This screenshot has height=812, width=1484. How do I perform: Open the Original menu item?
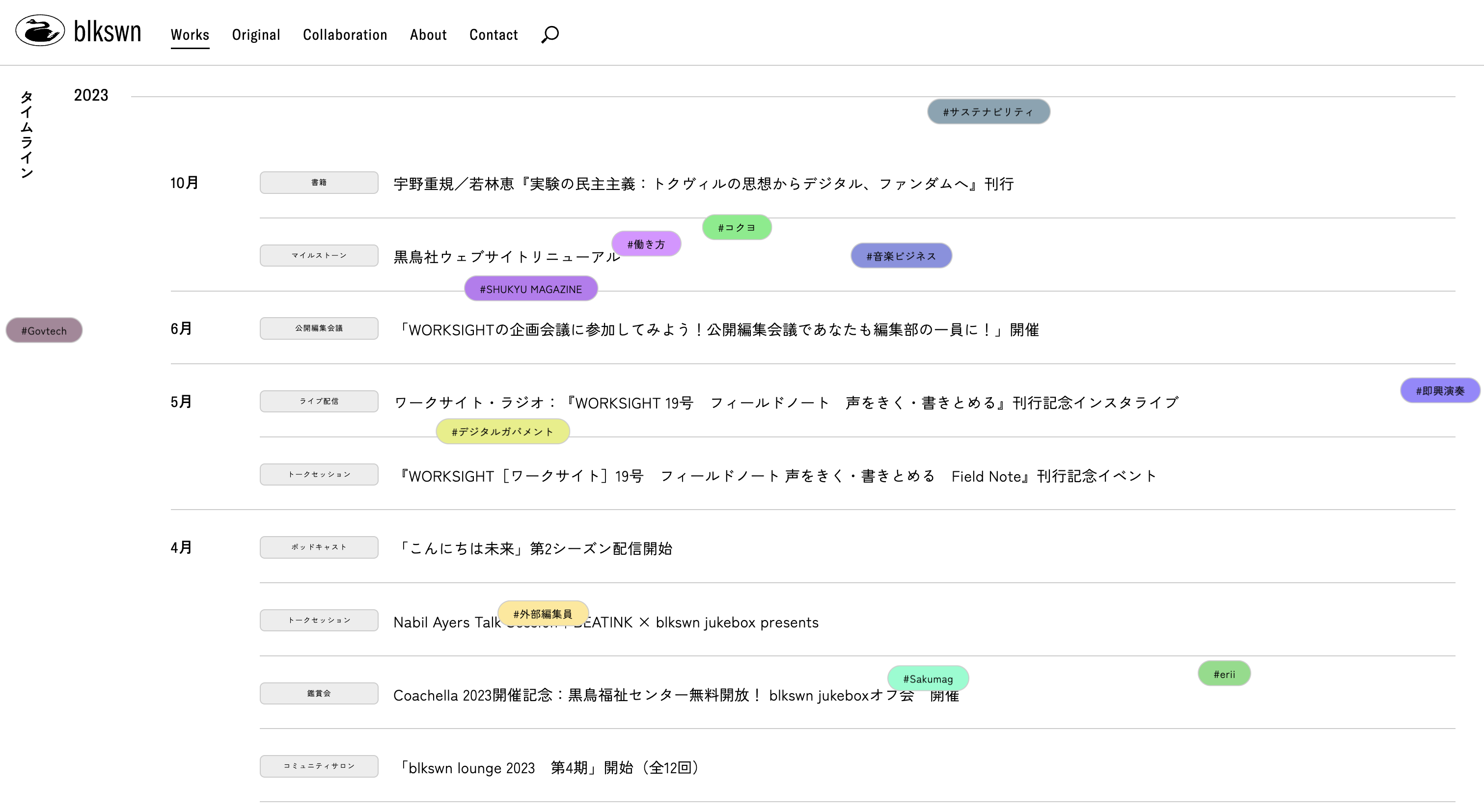pyautogui.click(x=256, y=34)
